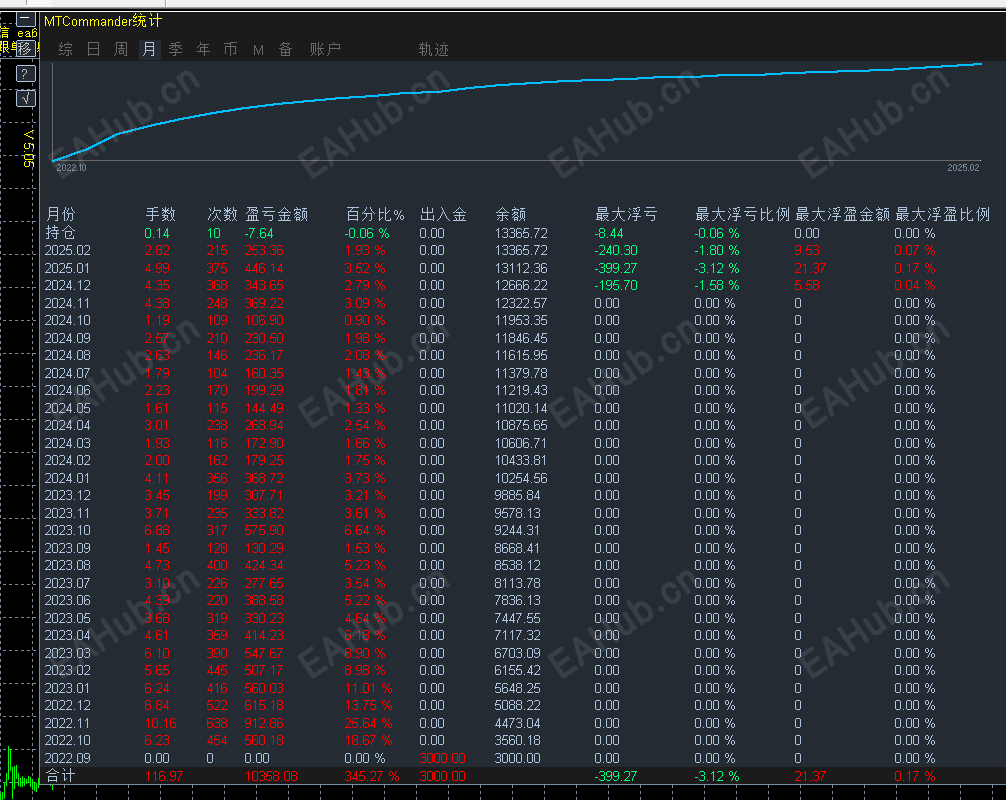Click the 2025.02 chart end date label

pos(964,167)
